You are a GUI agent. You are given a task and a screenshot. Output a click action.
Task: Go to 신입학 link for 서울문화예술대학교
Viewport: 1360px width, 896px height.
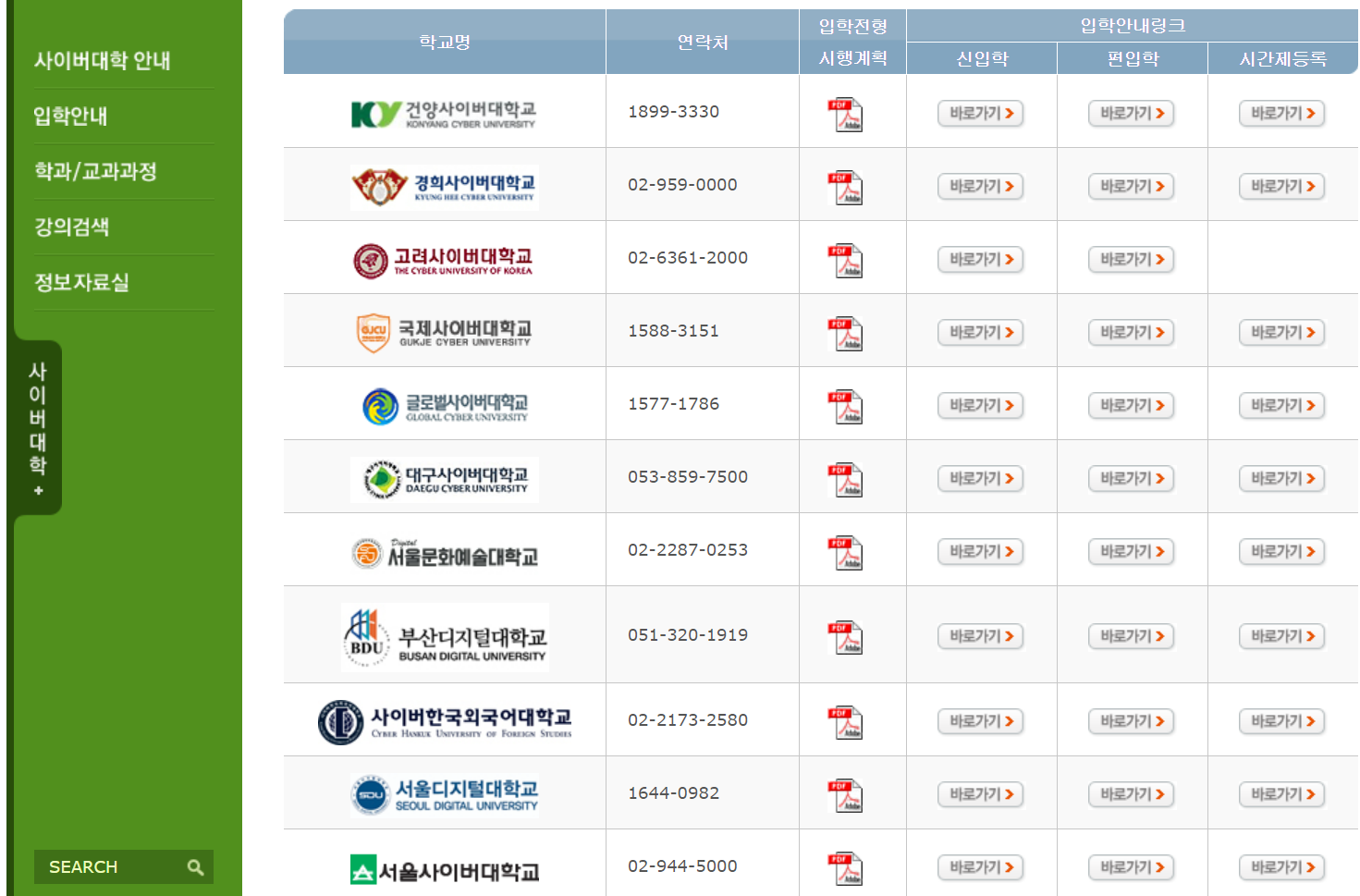(981, 551)
